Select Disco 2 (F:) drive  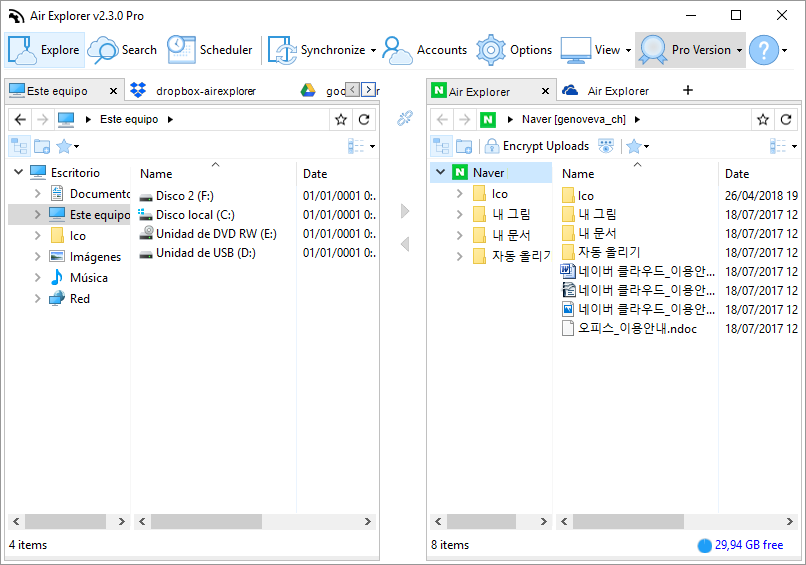(x=177, y=196)
